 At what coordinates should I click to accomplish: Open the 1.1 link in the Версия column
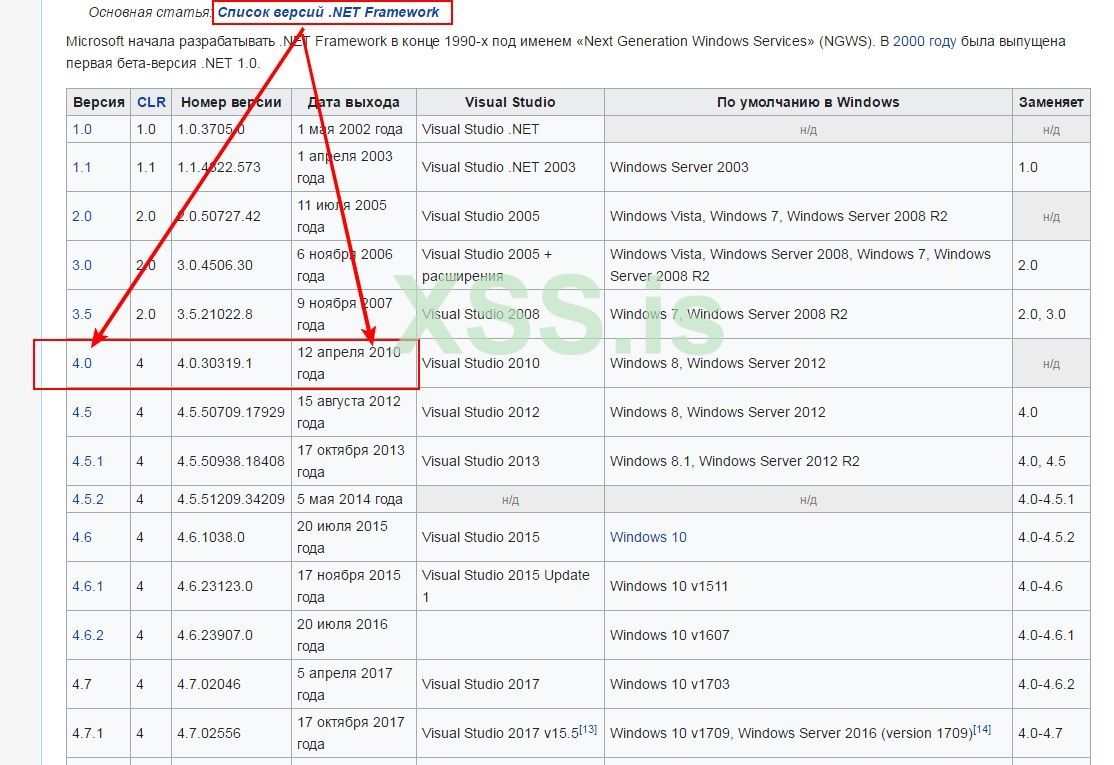[82, 167]
